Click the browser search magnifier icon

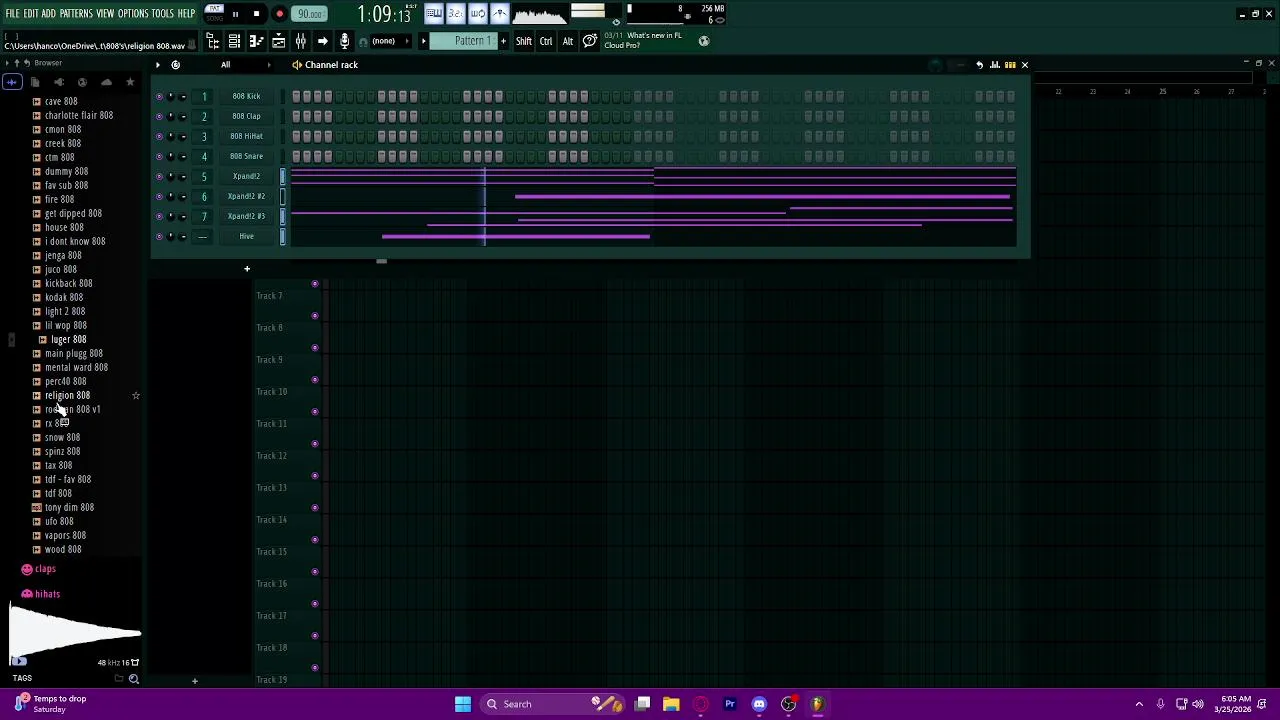[133, 679]
